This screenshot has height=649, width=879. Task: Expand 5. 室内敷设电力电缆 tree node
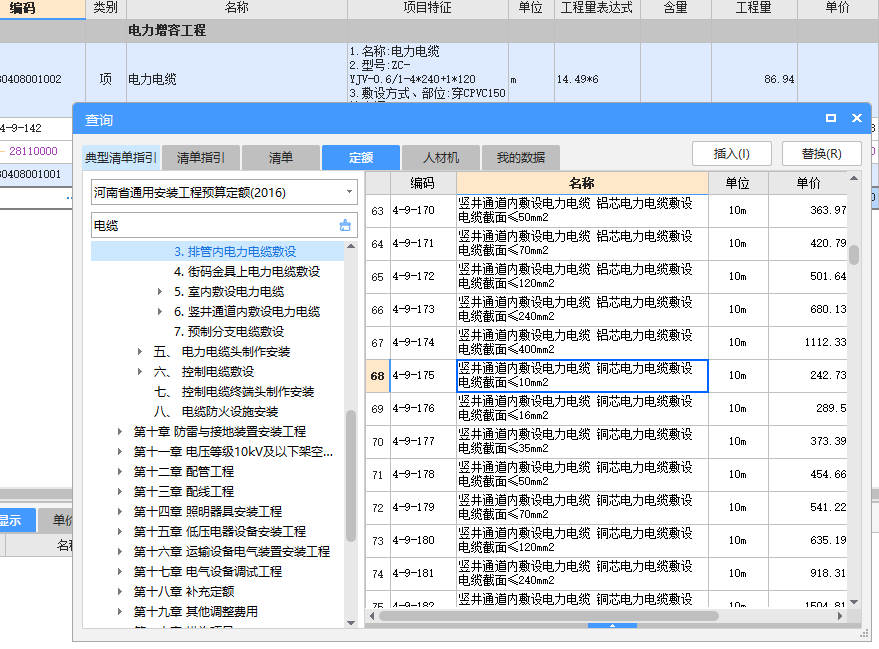160,291
